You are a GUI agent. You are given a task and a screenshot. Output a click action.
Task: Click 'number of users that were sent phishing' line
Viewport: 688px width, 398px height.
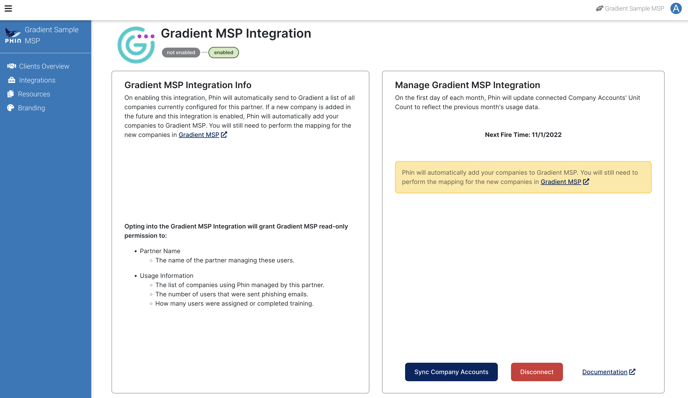(232, 294)
